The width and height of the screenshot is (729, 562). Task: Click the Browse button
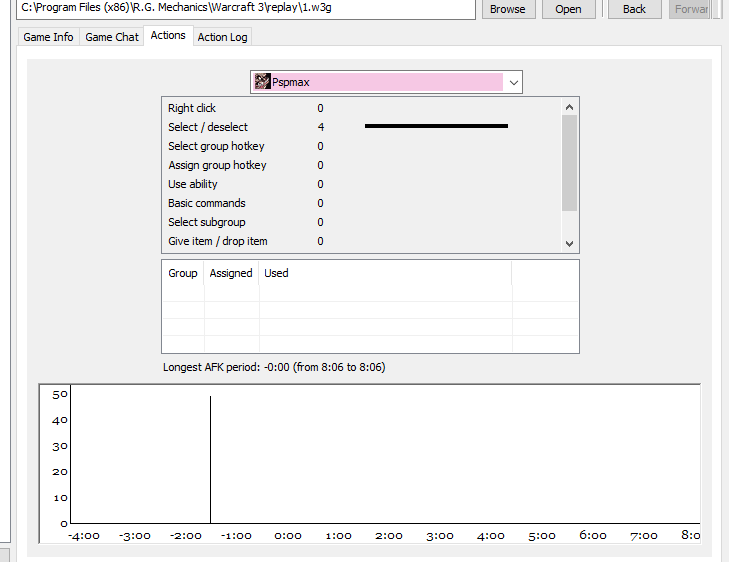pyautogui.click(x=508, y=9)
